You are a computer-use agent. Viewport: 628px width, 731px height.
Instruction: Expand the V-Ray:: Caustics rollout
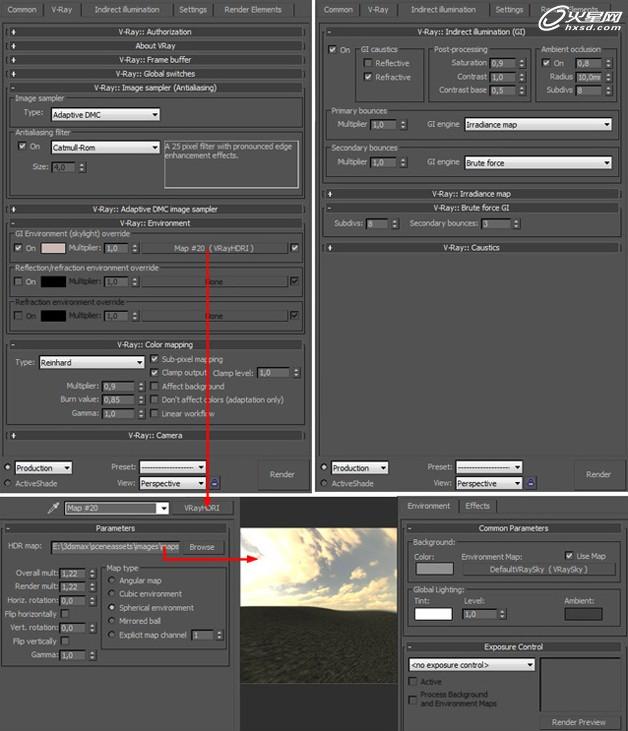[x=471, y=248]
